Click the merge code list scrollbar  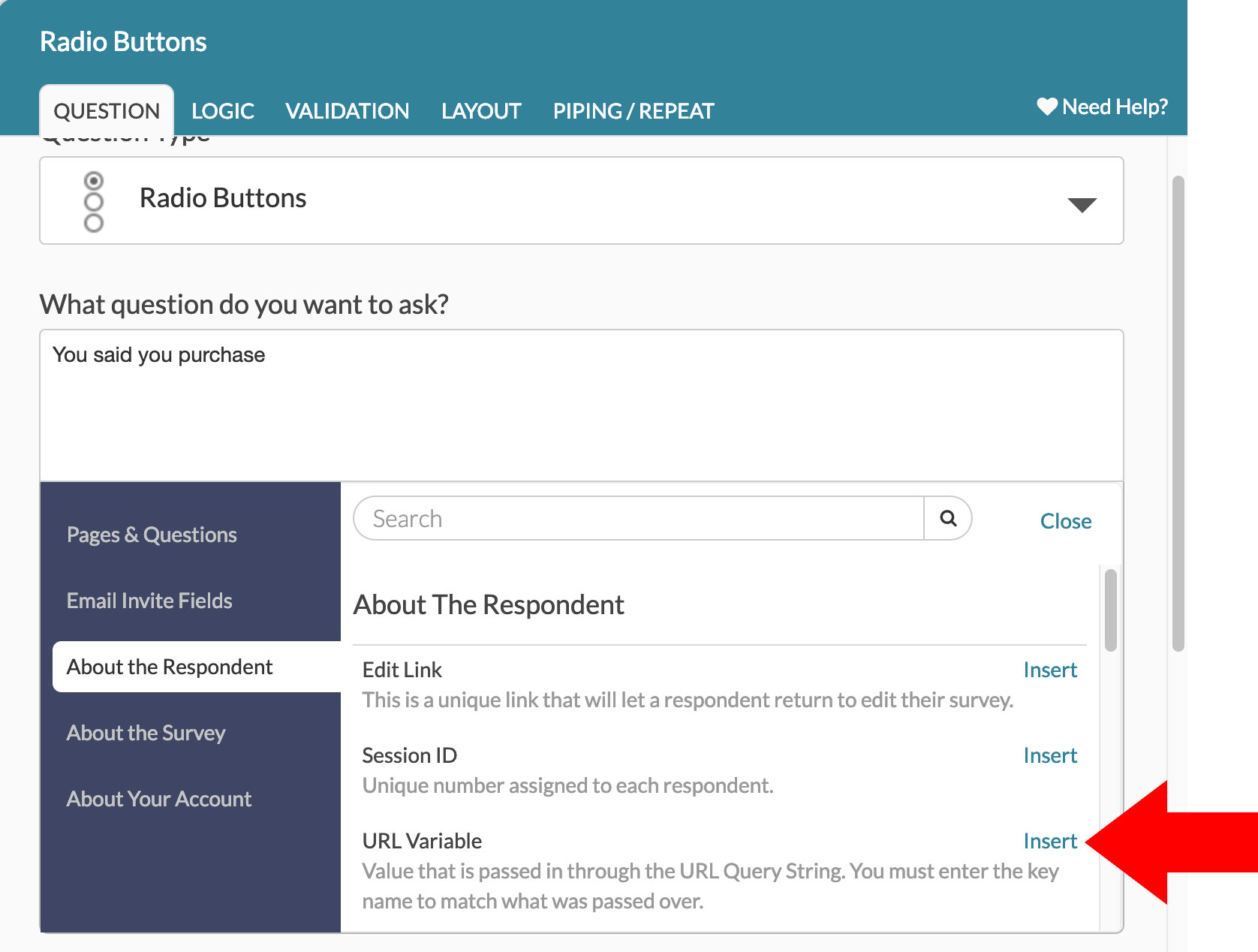click(1110, 610)
